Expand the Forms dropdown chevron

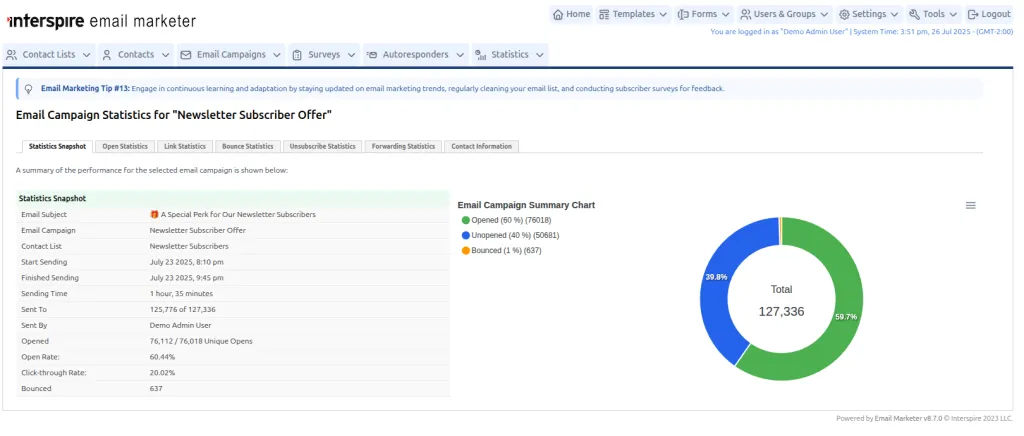726,14
